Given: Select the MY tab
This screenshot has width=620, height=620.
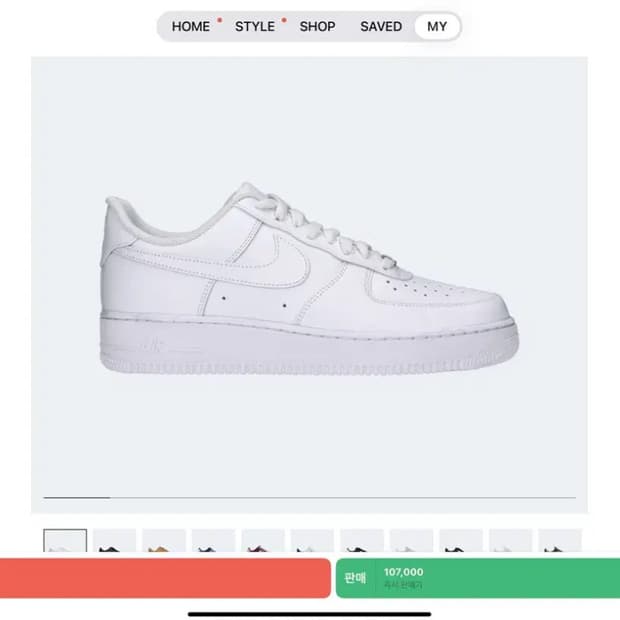Looking at the screenshot, I should 437,26.
